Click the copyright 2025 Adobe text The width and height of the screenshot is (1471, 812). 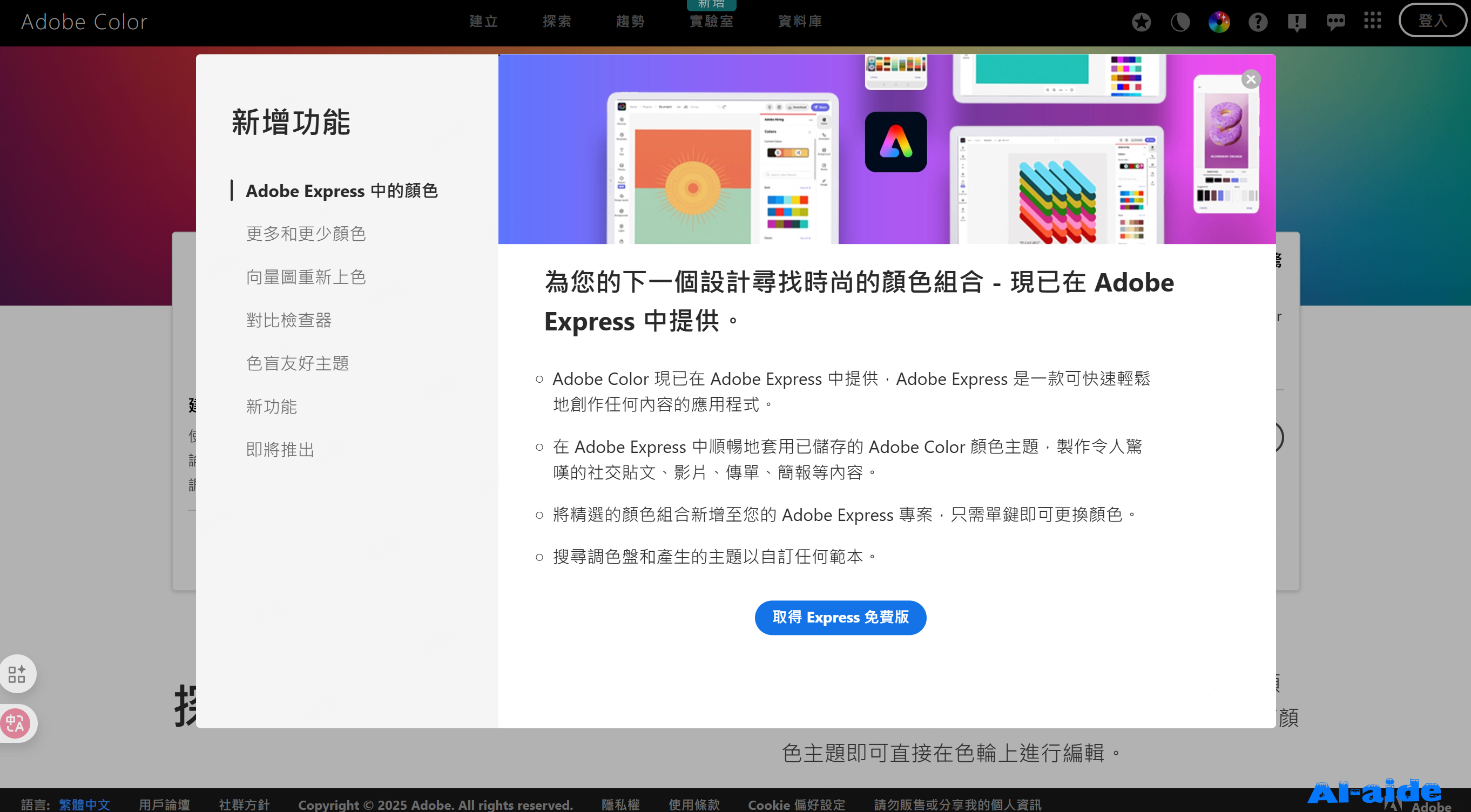tap(435, 804)
